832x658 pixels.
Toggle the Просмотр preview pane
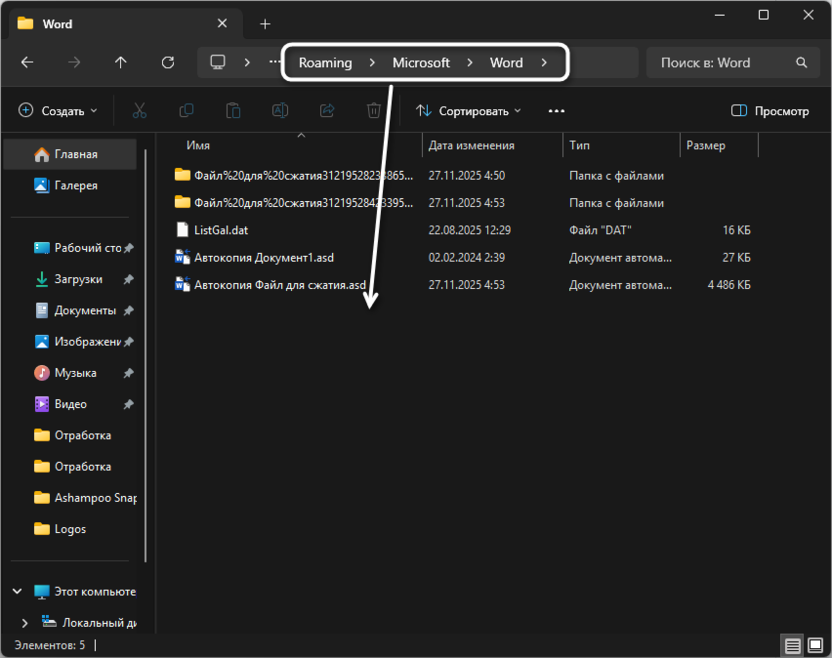[770, 111]
